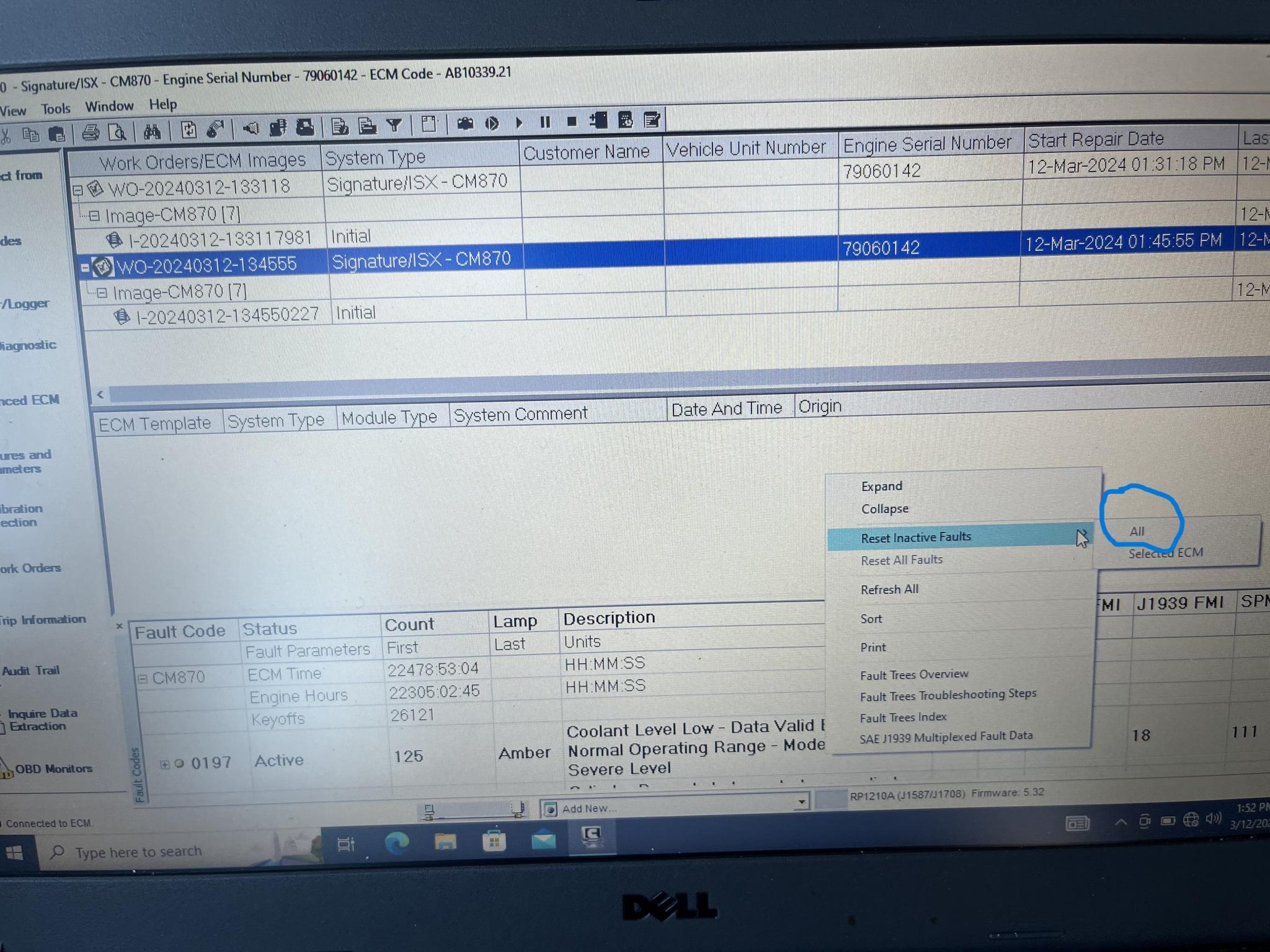
Task: Click the Paste clipboard toolbar icon
Action: pyautogui.click(x=56, y=134)
